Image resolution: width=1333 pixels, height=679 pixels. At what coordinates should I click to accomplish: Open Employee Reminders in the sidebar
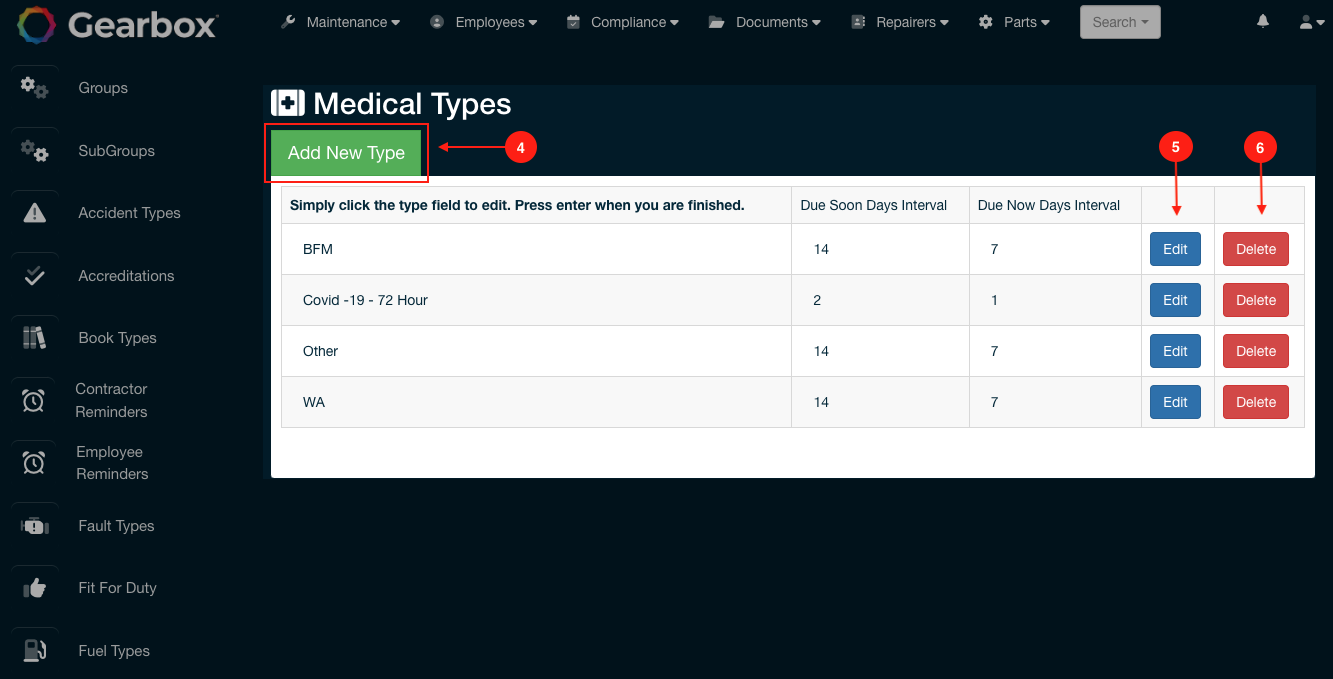pos(112,463)
